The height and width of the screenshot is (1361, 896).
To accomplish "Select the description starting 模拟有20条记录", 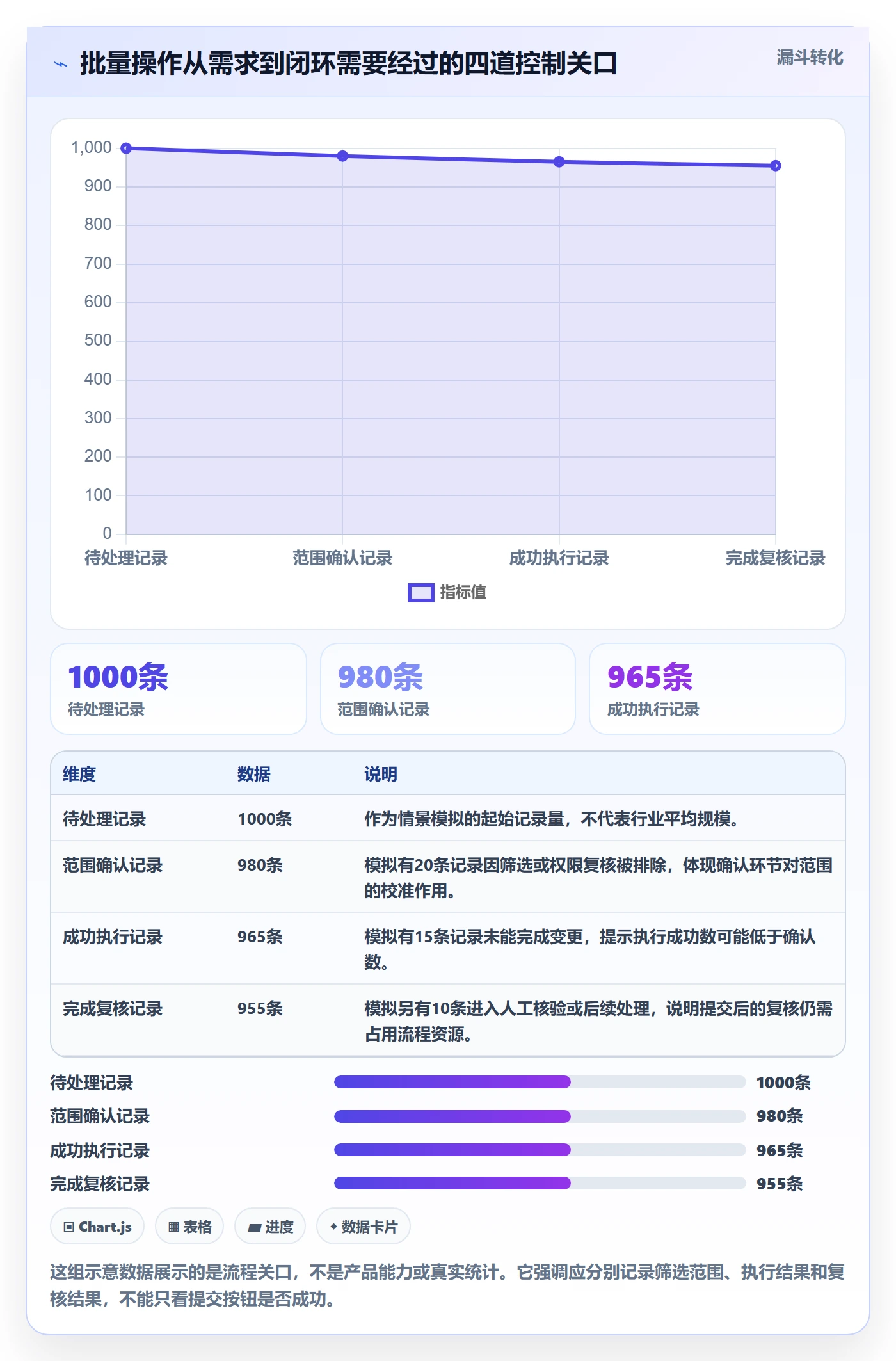I will 598,878.
